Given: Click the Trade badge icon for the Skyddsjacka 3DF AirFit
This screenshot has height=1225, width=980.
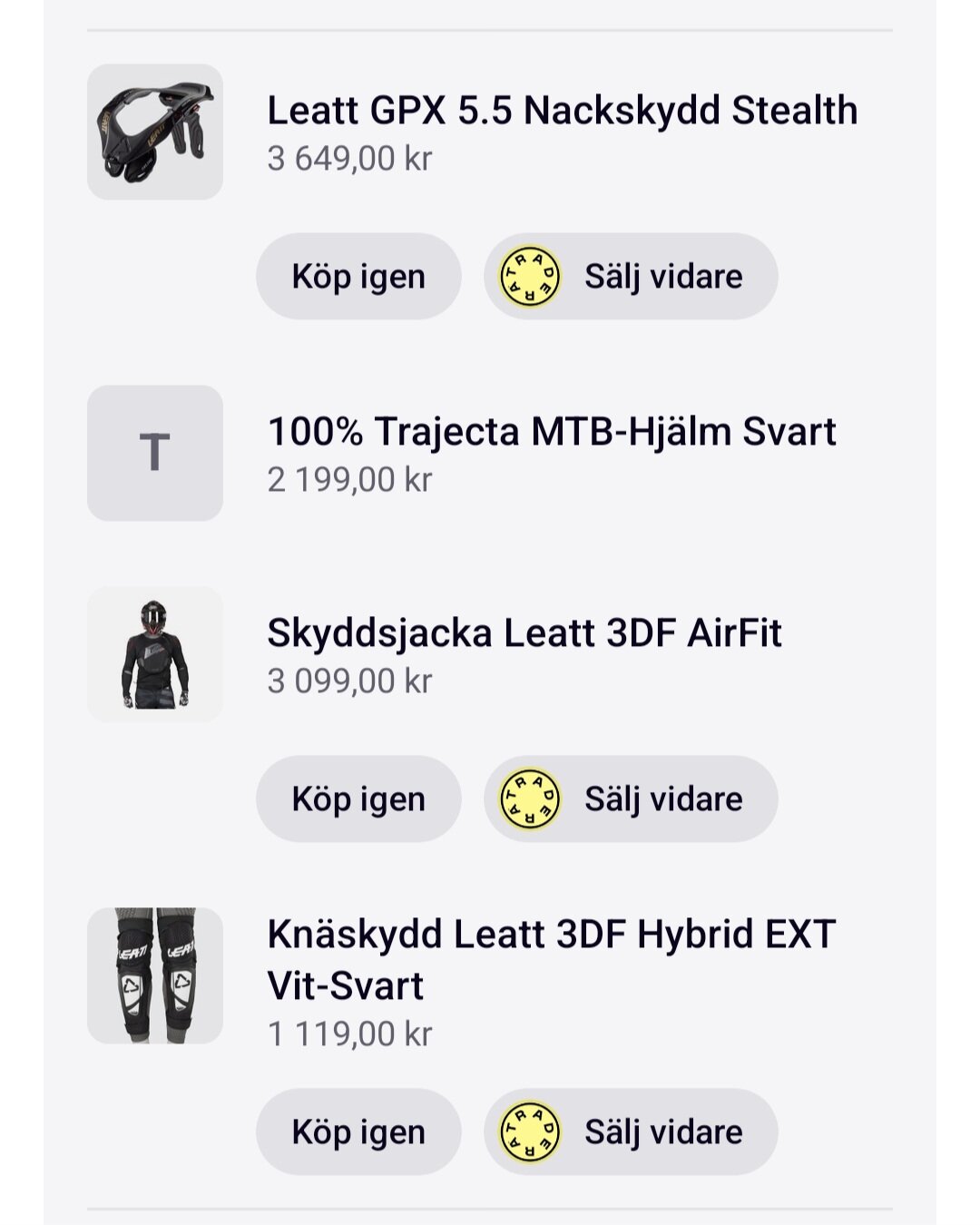Looking at the screenshot, I should (531, 799).
